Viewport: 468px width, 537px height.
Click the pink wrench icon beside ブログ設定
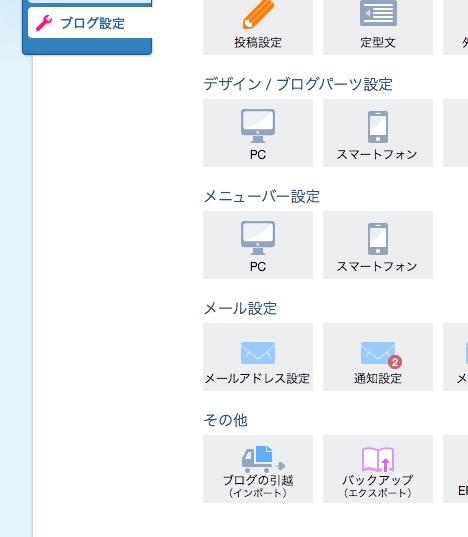pos(44,23)
